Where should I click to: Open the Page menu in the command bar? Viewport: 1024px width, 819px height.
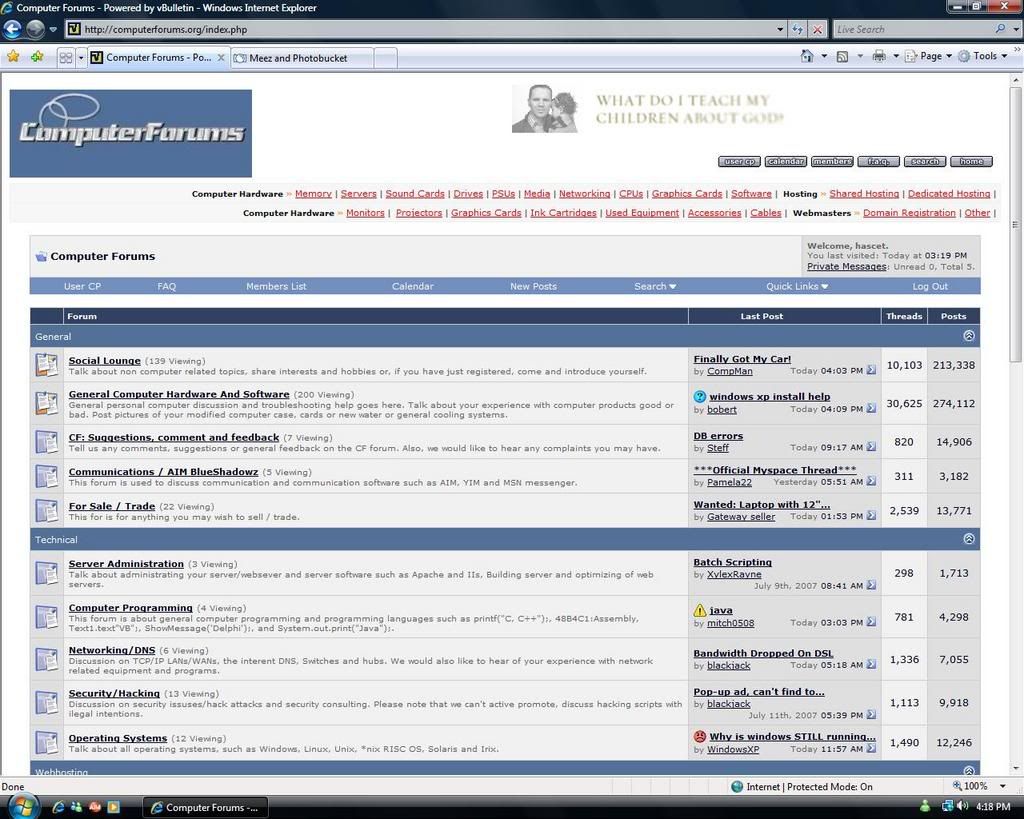pyautogui.click(x=929, y=56)
